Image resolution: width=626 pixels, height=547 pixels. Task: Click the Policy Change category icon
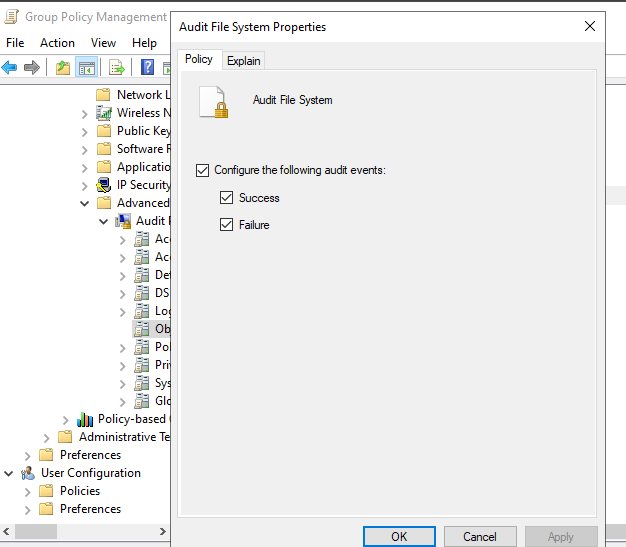click(x=142, y=347)
